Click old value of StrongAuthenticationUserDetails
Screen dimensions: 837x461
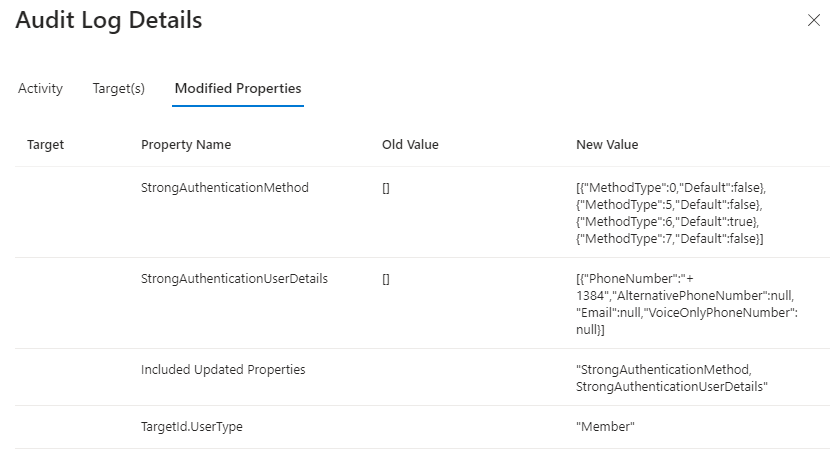click(386, 279)
